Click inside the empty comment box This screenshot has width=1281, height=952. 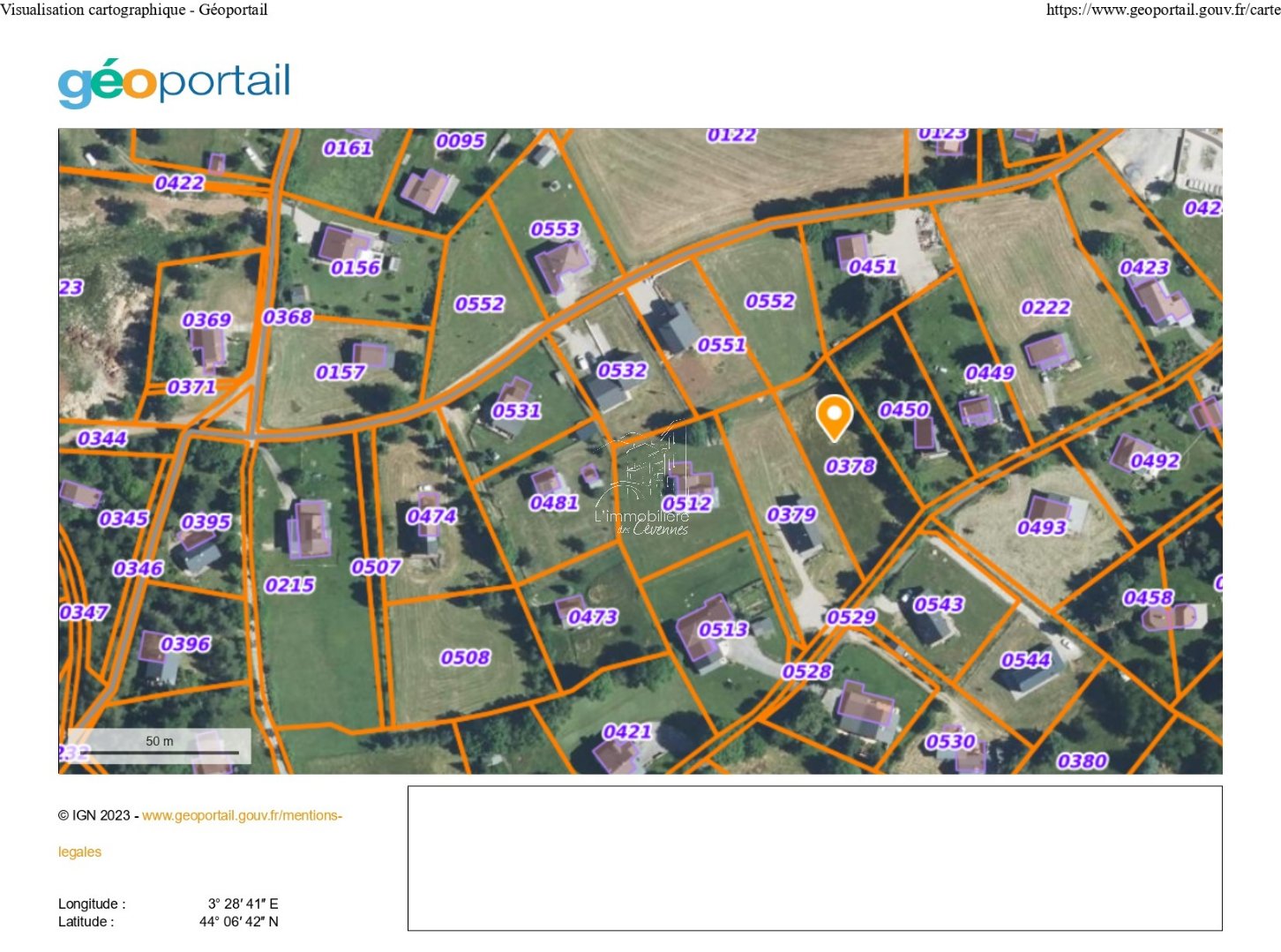[814, 858]
